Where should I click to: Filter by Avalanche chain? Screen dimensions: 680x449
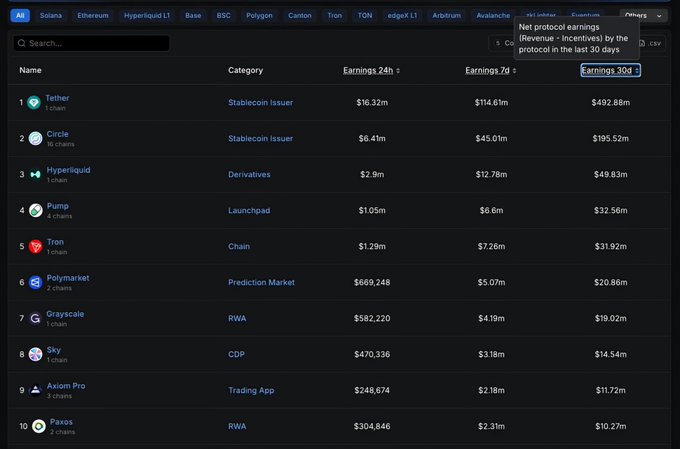point(493,16)
